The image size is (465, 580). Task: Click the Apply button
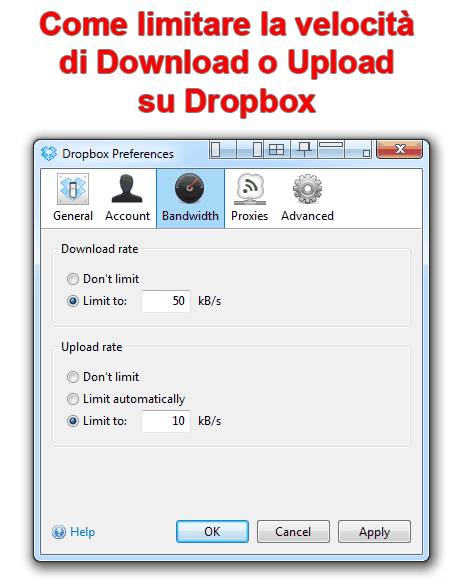coord(374,532)
